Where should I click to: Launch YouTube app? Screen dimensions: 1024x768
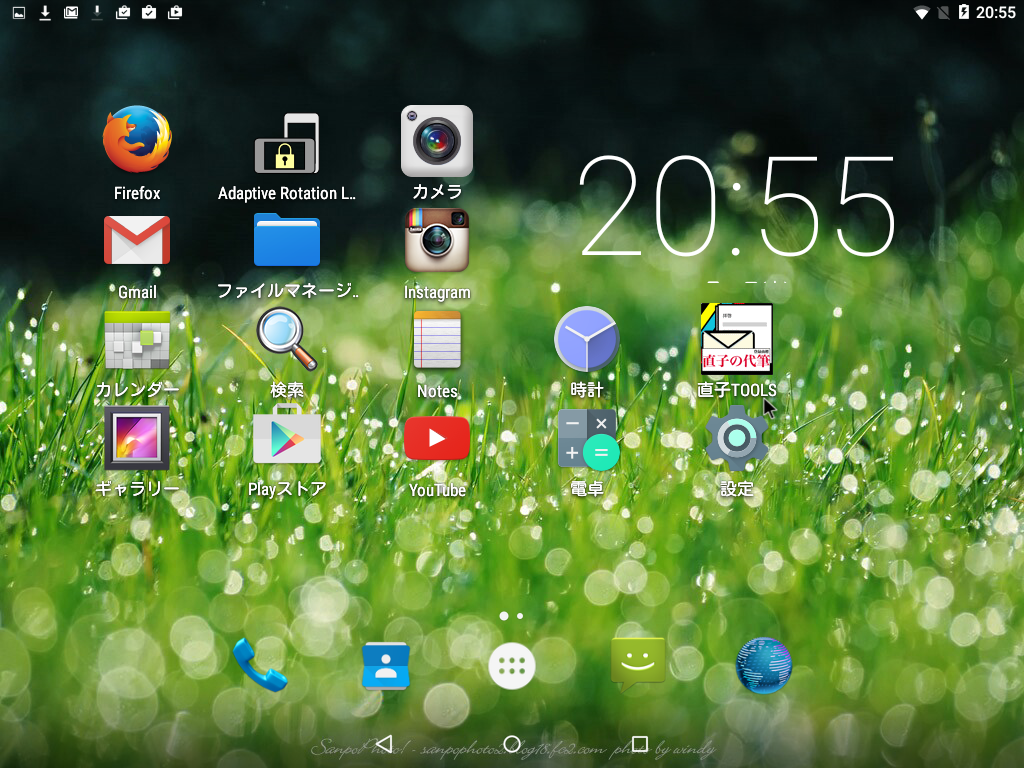pyautogui.click(x=437, y=438)
